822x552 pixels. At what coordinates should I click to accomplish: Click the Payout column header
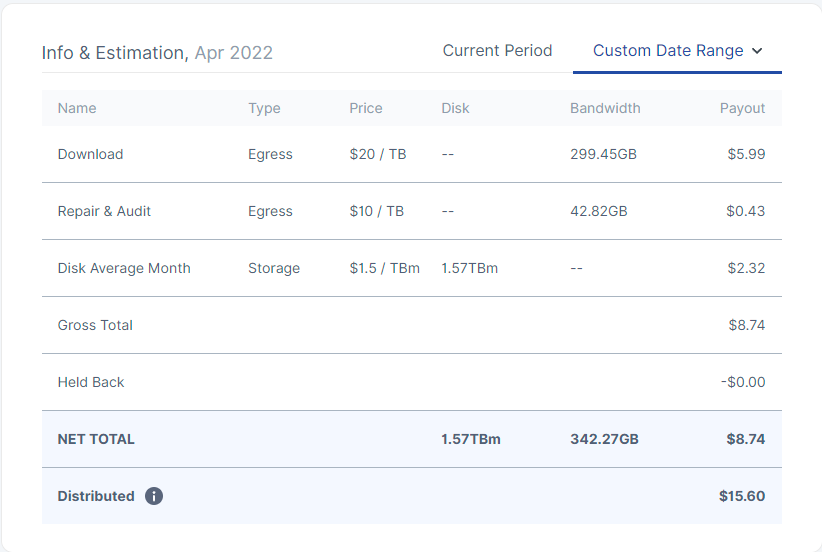point(742,108)
